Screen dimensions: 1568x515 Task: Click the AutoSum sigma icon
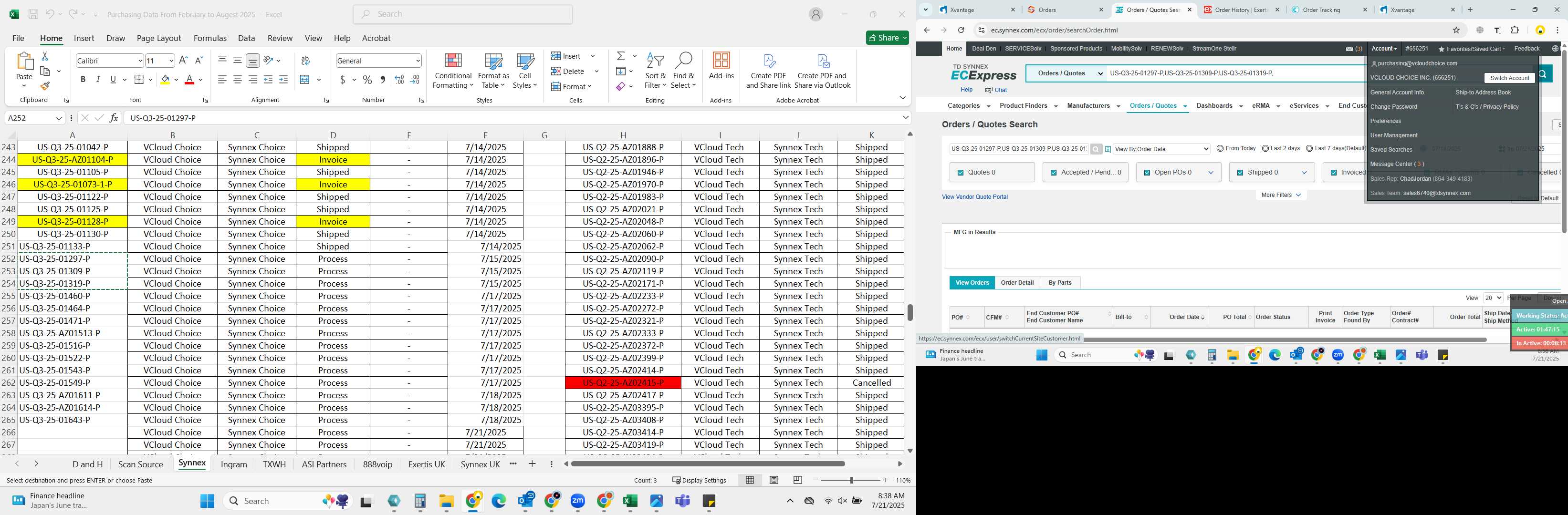pyautogui.click(x=621, y=56)
